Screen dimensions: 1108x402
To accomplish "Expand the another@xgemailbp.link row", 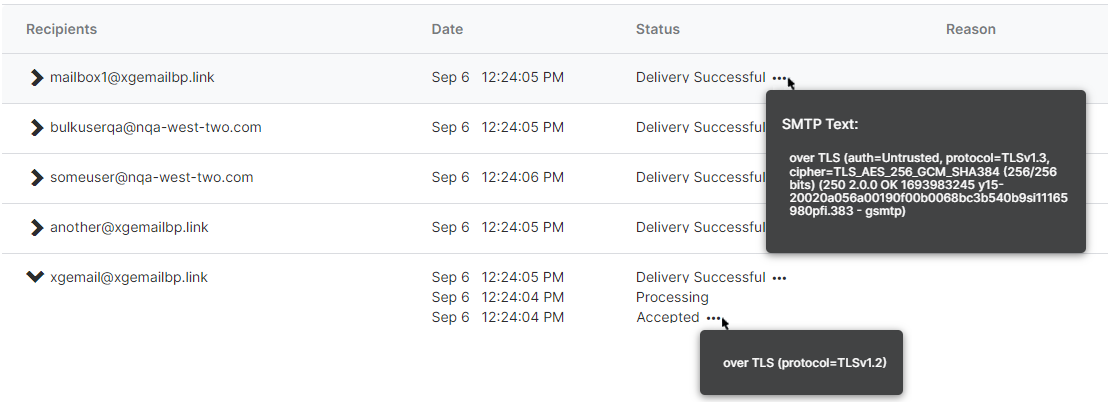I will (37, 228).
